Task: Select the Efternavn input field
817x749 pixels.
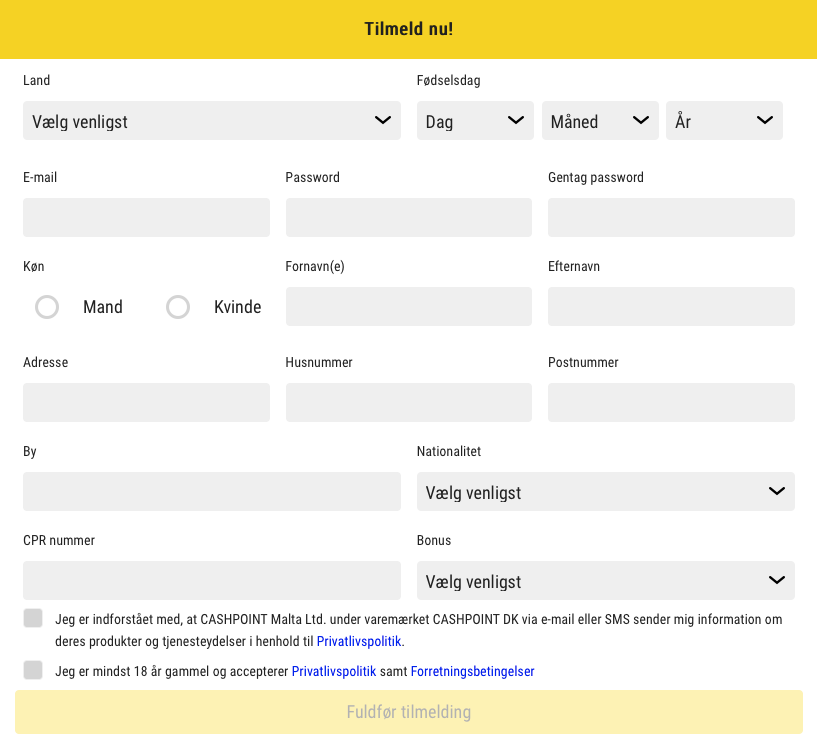Action: 671,307
